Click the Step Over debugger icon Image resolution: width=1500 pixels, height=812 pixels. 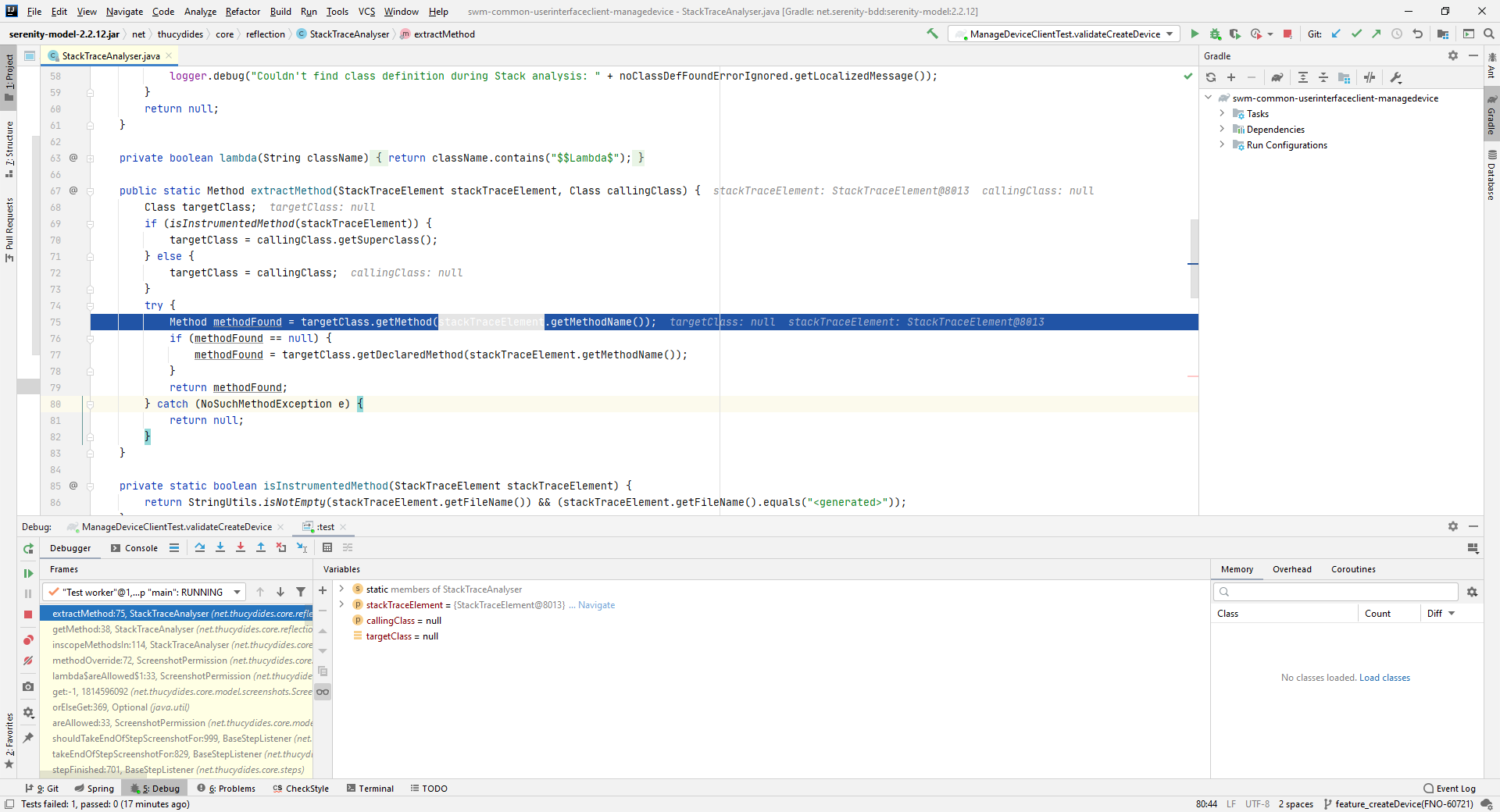[200, 547]
